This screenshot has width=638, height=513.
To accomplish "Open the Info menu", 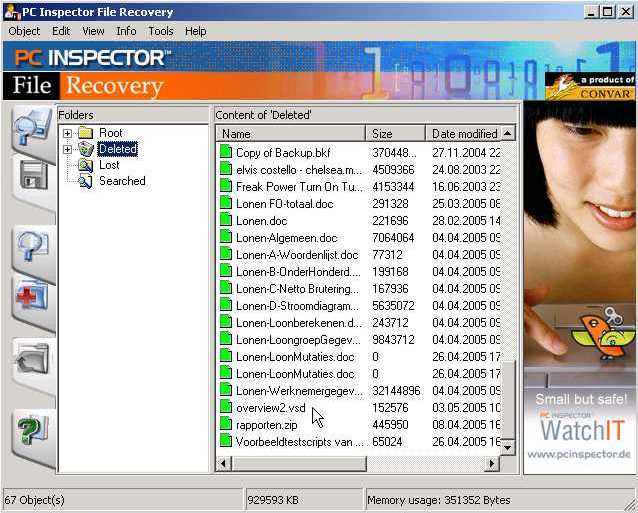I will pyautogui.click(x=126, y=31).
